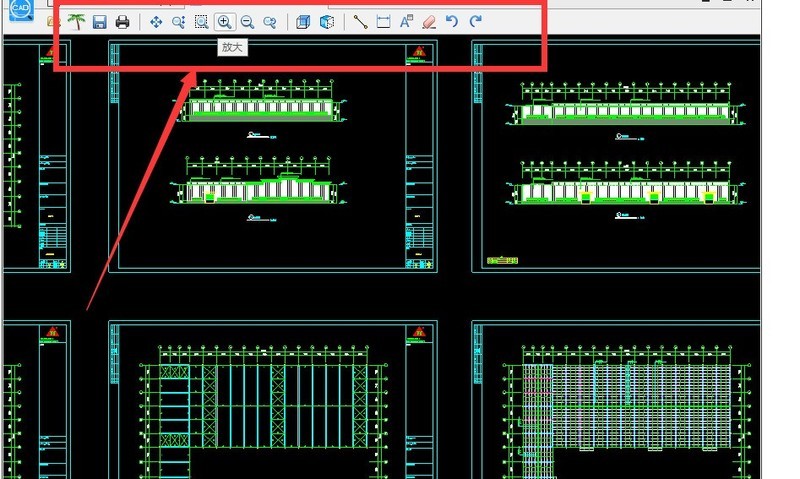This screenshot has height=479, width=800.
Task: Select the 3D cube view icon
Action: click(x=326, y=22)
